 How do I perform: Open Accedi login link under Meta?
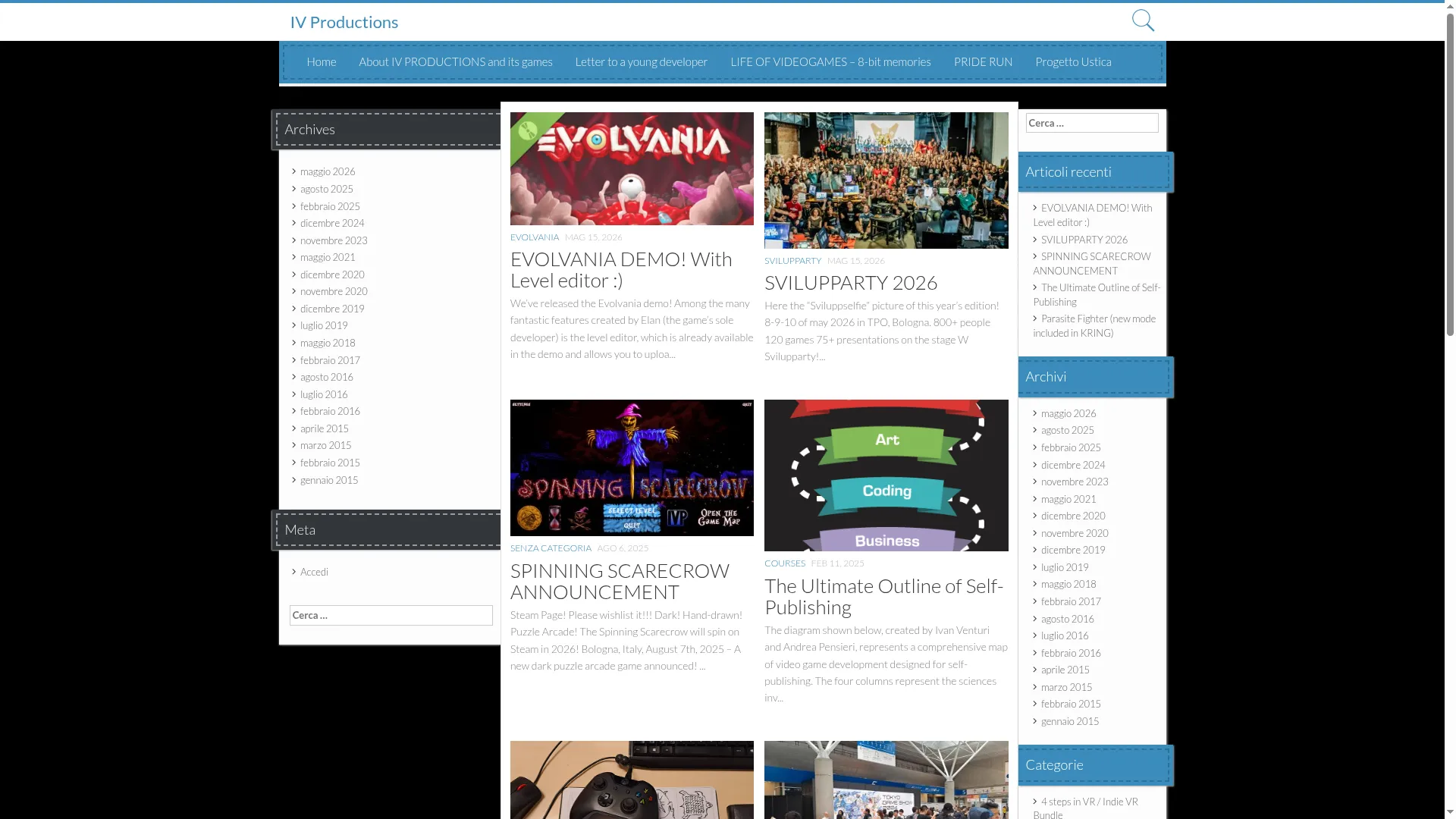point(314,572)
